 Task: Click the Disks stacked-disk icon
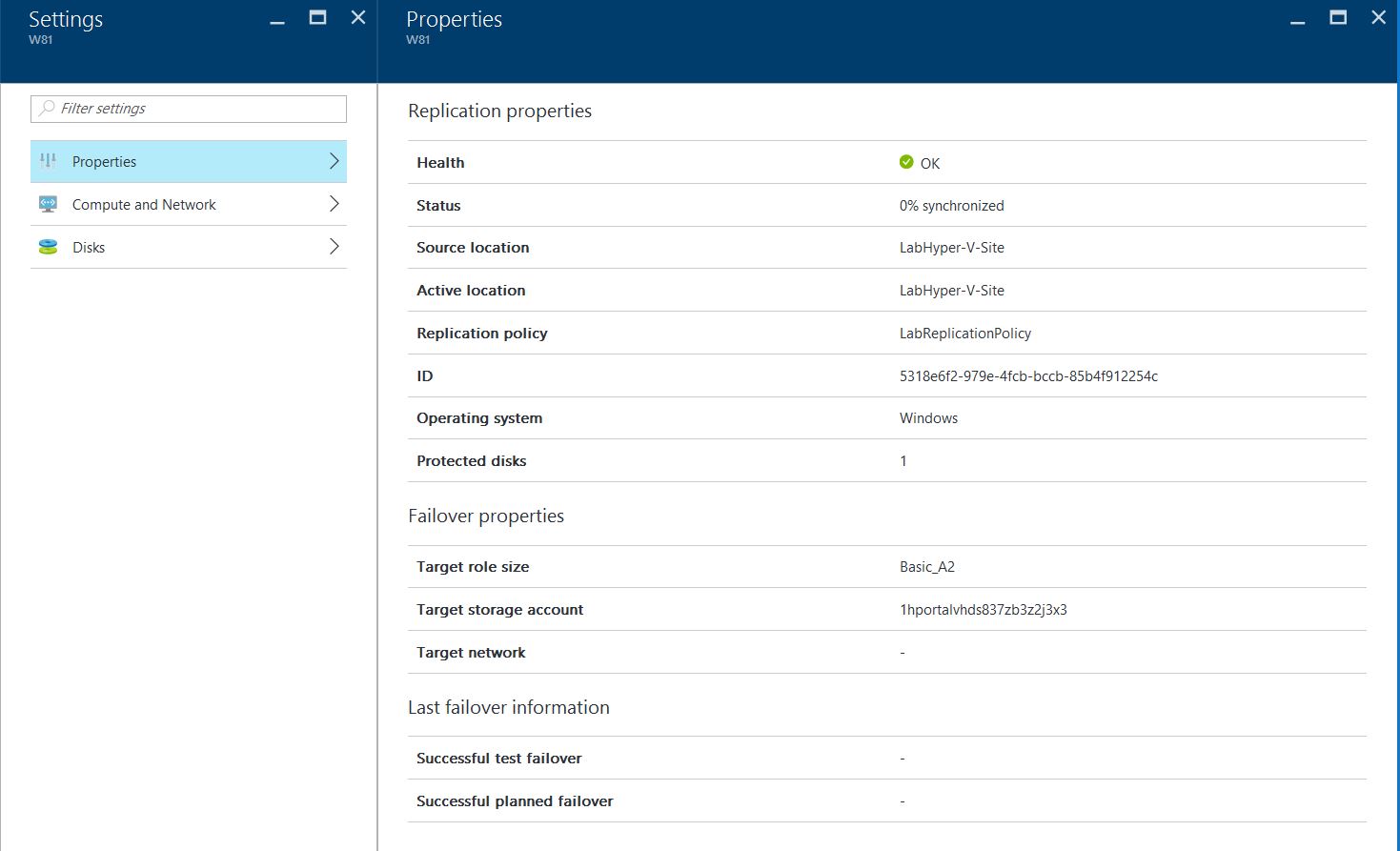(x=48, y=247)
